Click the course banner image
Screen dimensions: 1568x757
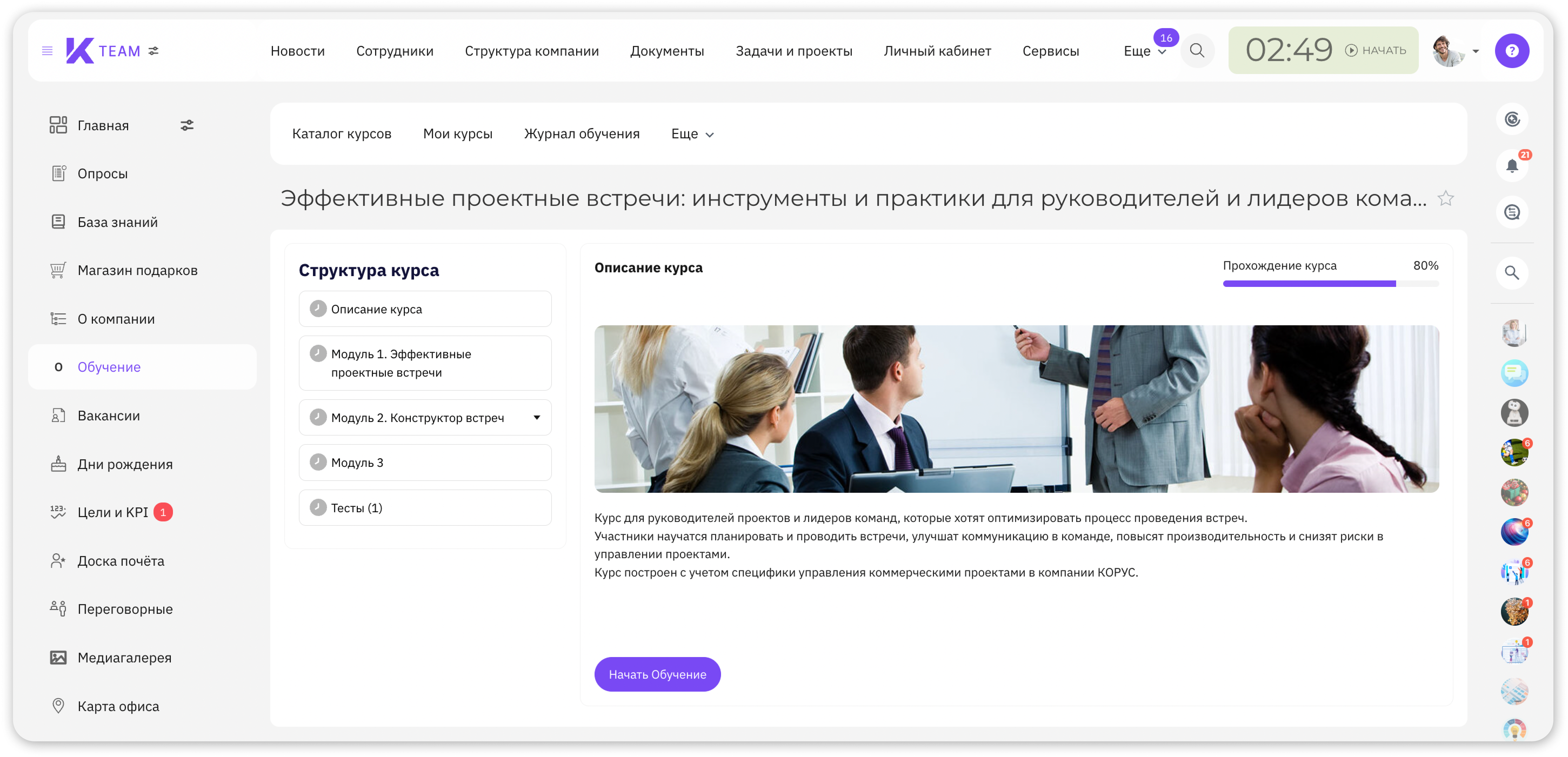point(1016,409)
